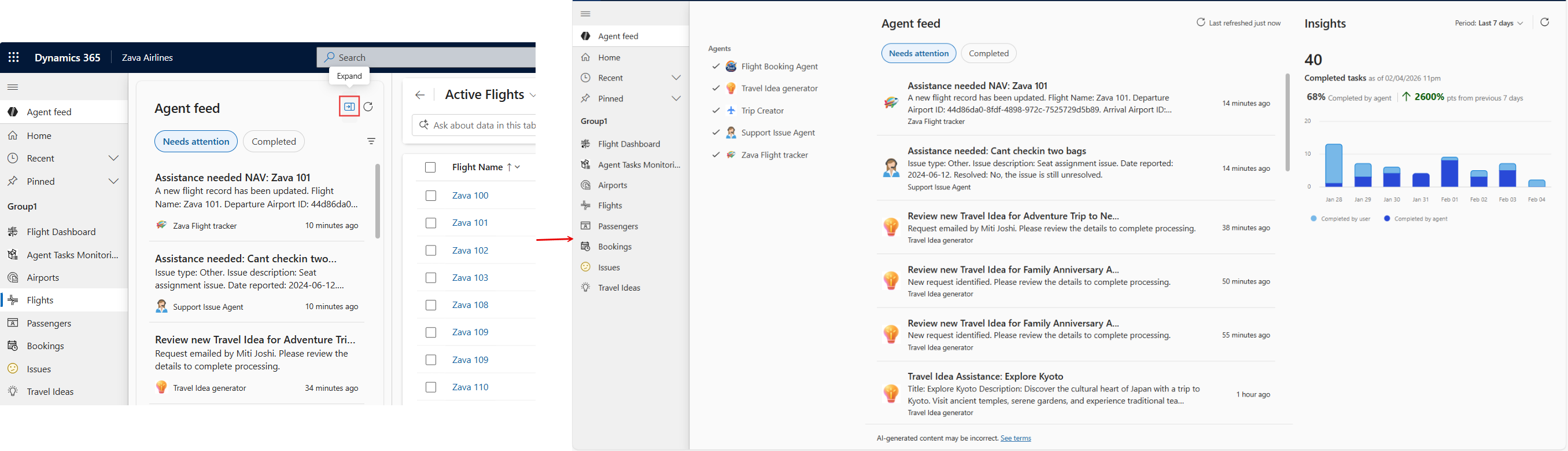The image size is (1568, 451).
Task: Open Agent Tasks Monitoring in left sidebar
Action: point(64,255)
